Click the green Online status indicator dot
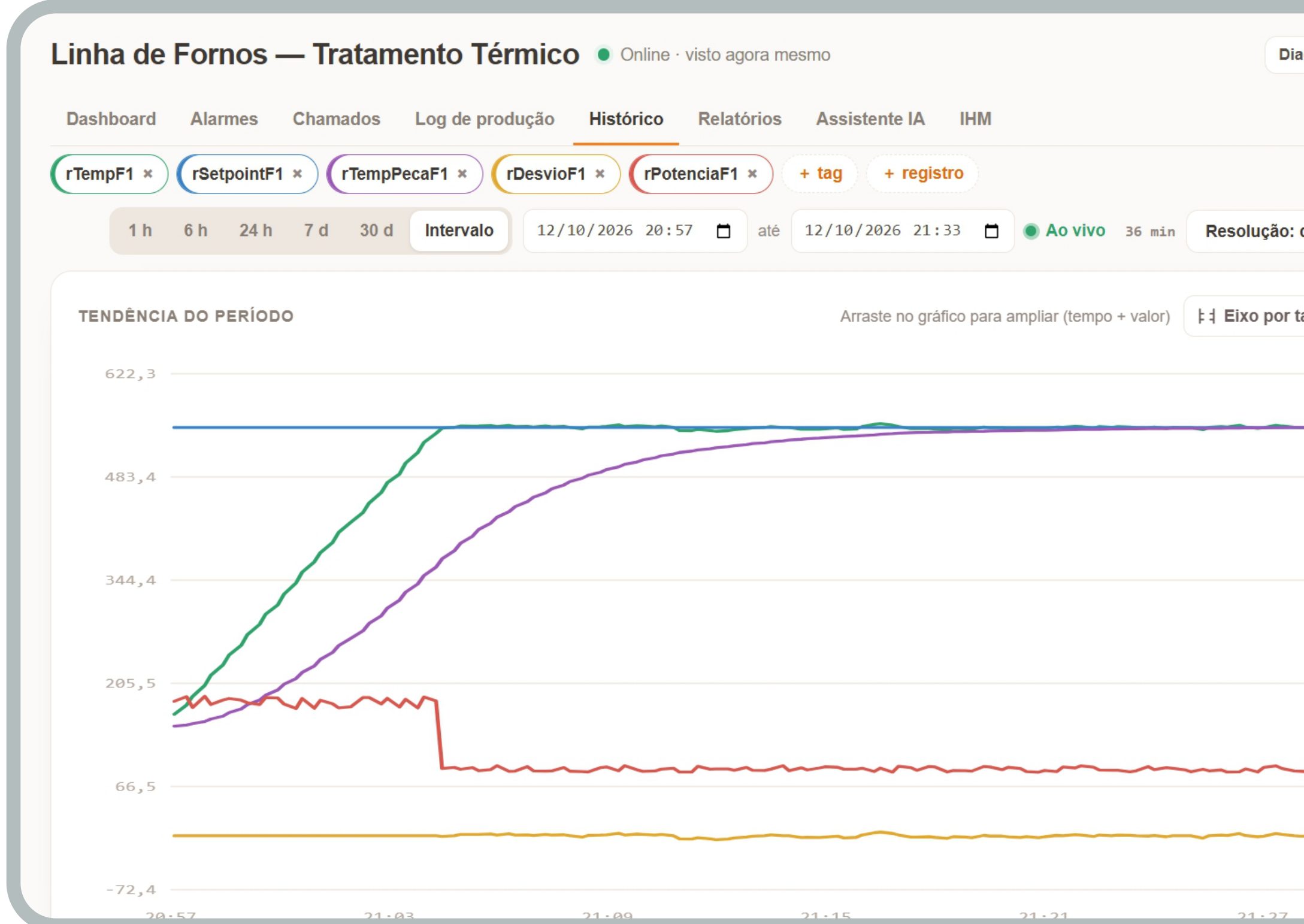This screenshot has height=924, width=1304. [x=604, y=54]
